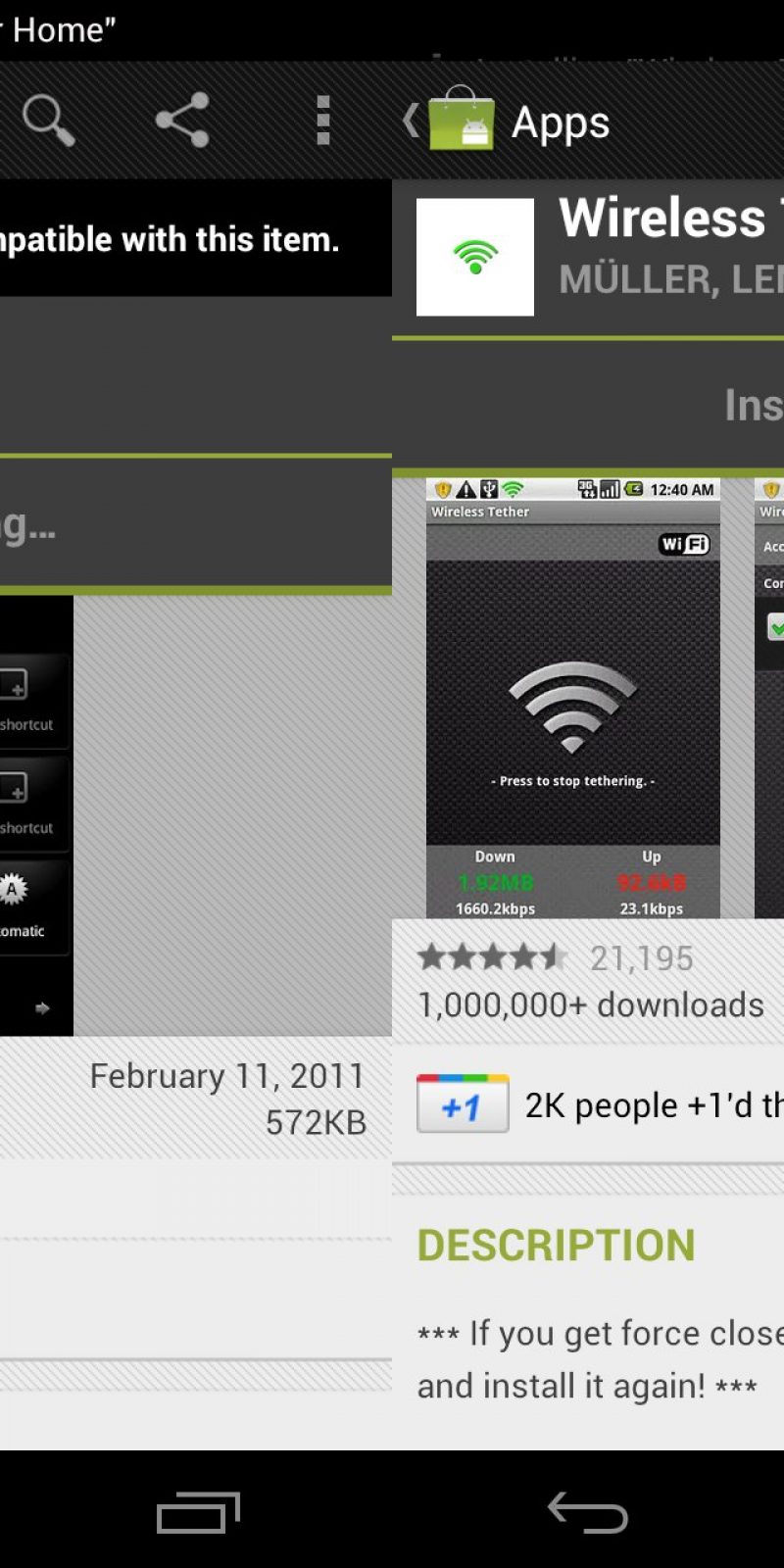Tap the Android recent apps button
This screenshot has width=784, height=1568.
coord(198,1512)
